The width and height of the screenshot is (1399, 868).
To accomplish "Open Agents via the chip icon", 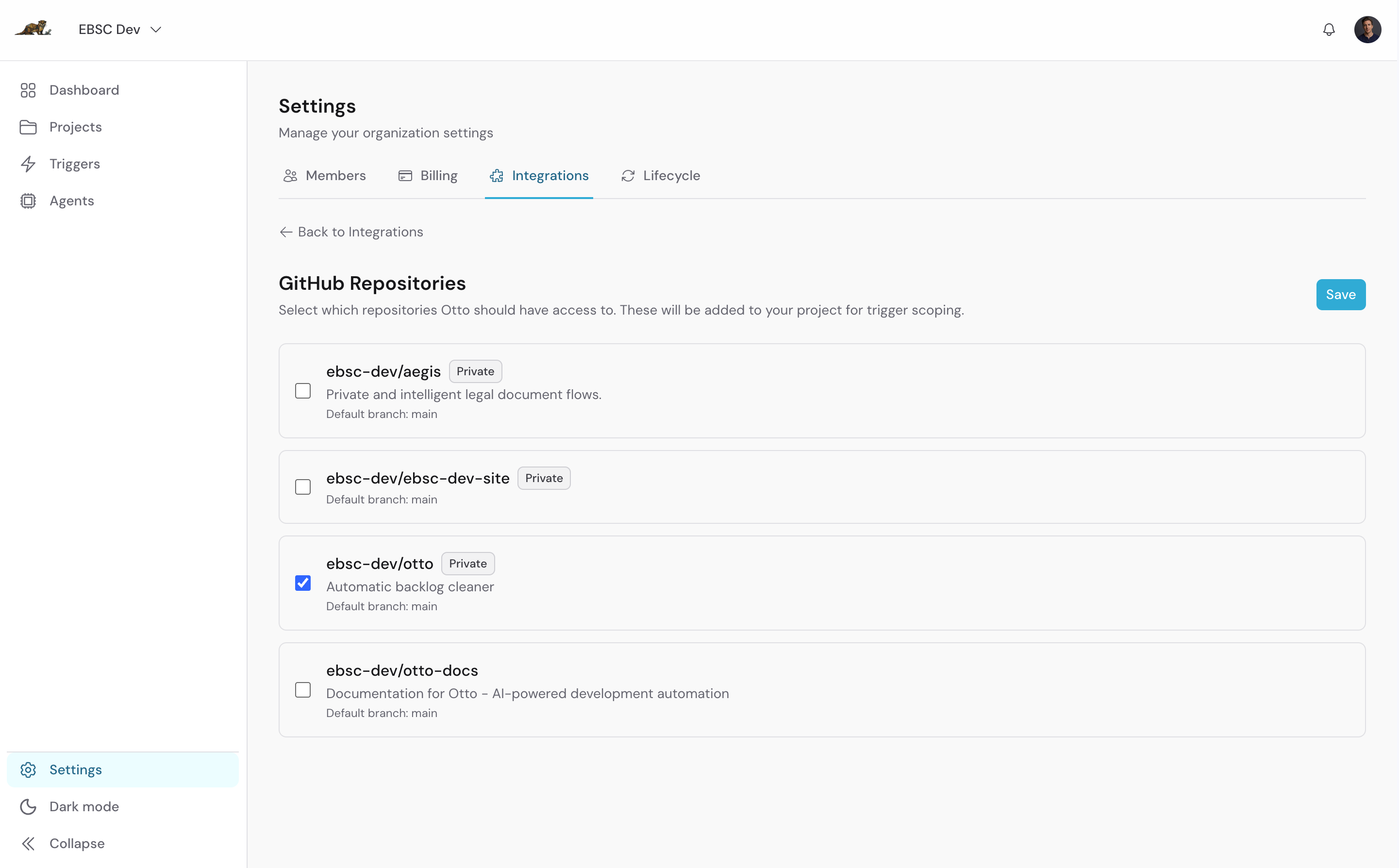I will 29,200.
